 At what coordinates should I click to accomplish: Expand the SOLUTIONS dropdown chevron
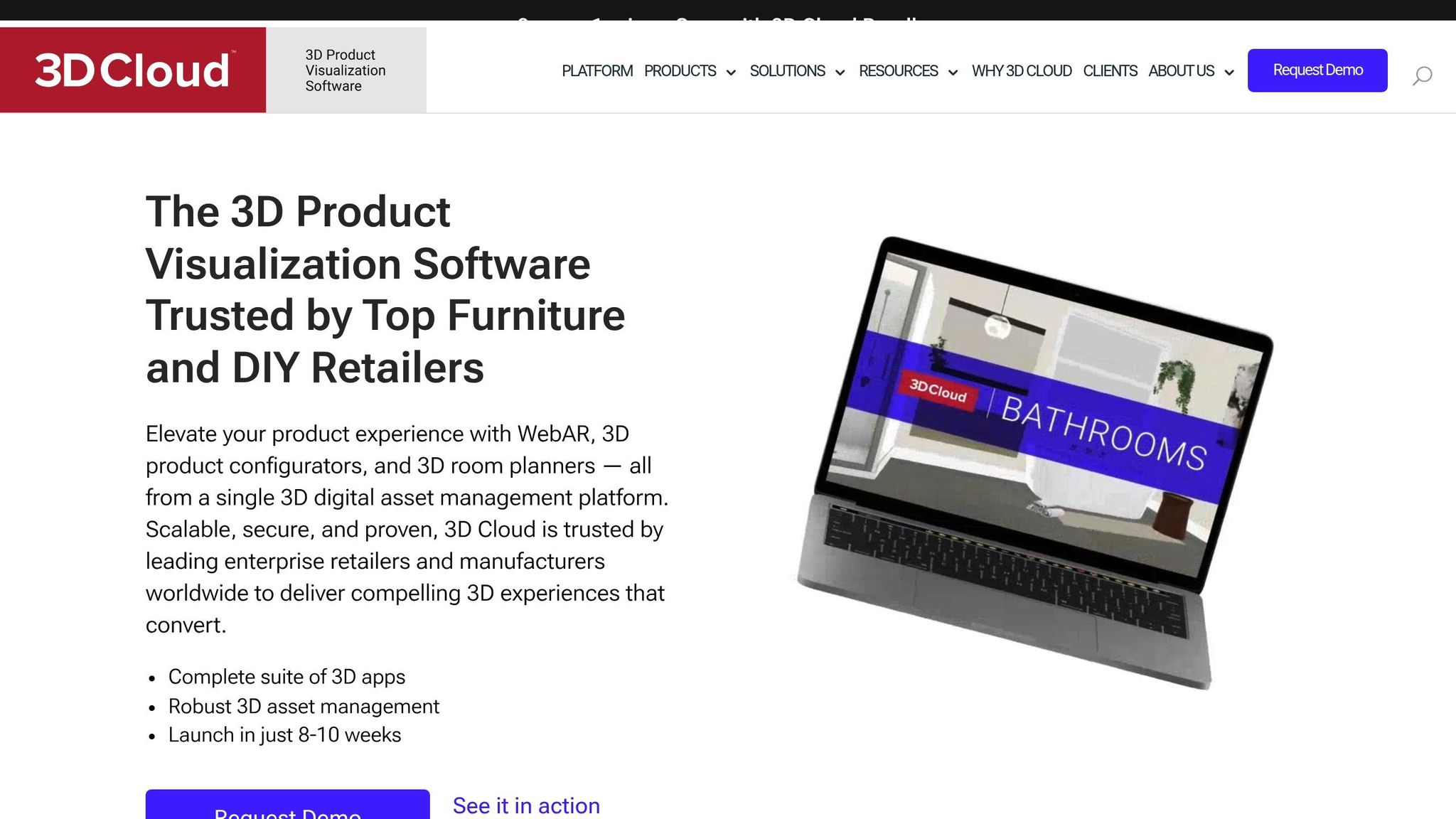[x=840, y=73]
